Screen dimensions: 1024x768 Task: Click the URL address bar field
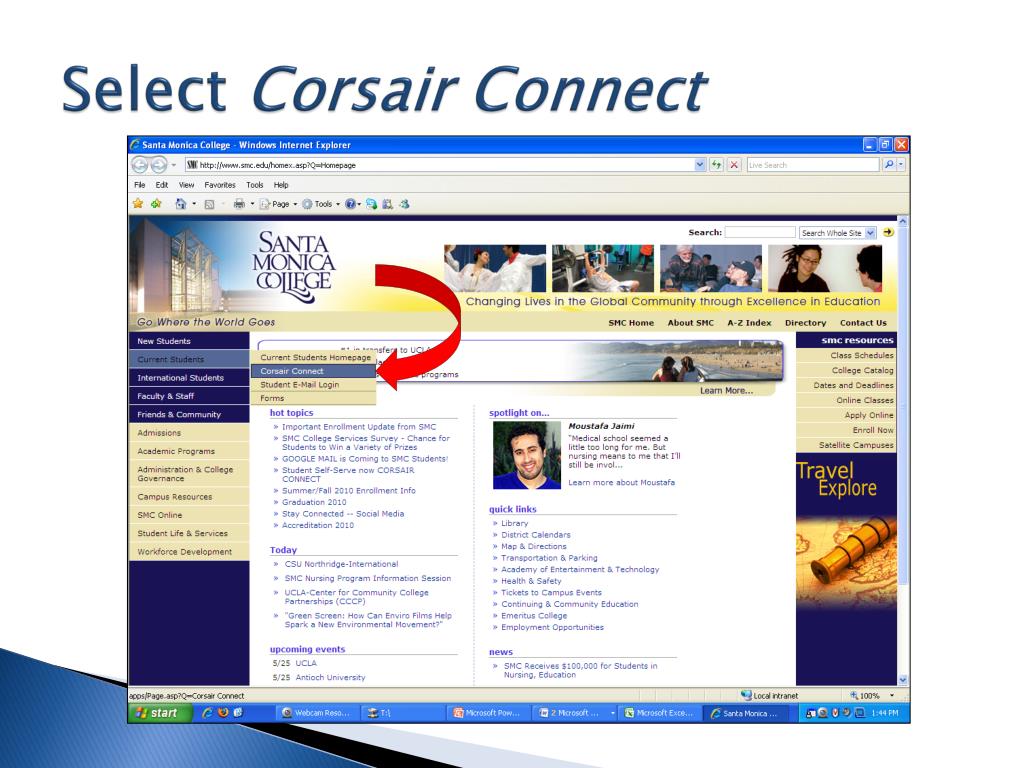(440, 165)
